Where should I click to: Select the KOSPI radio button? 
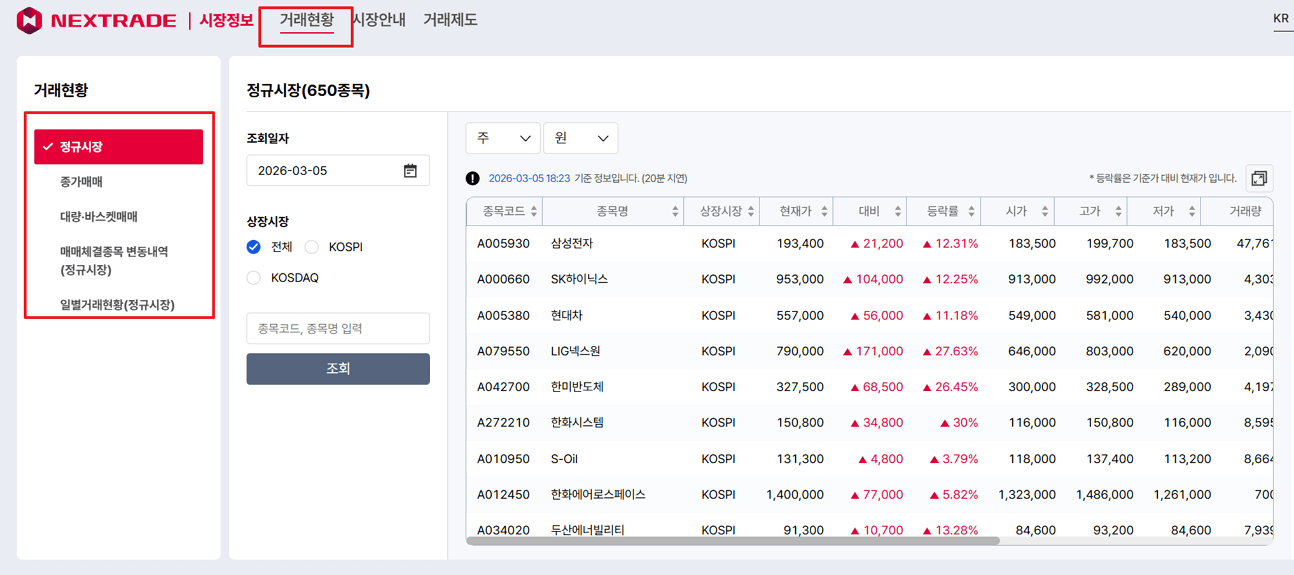click(x=311, y=247)
